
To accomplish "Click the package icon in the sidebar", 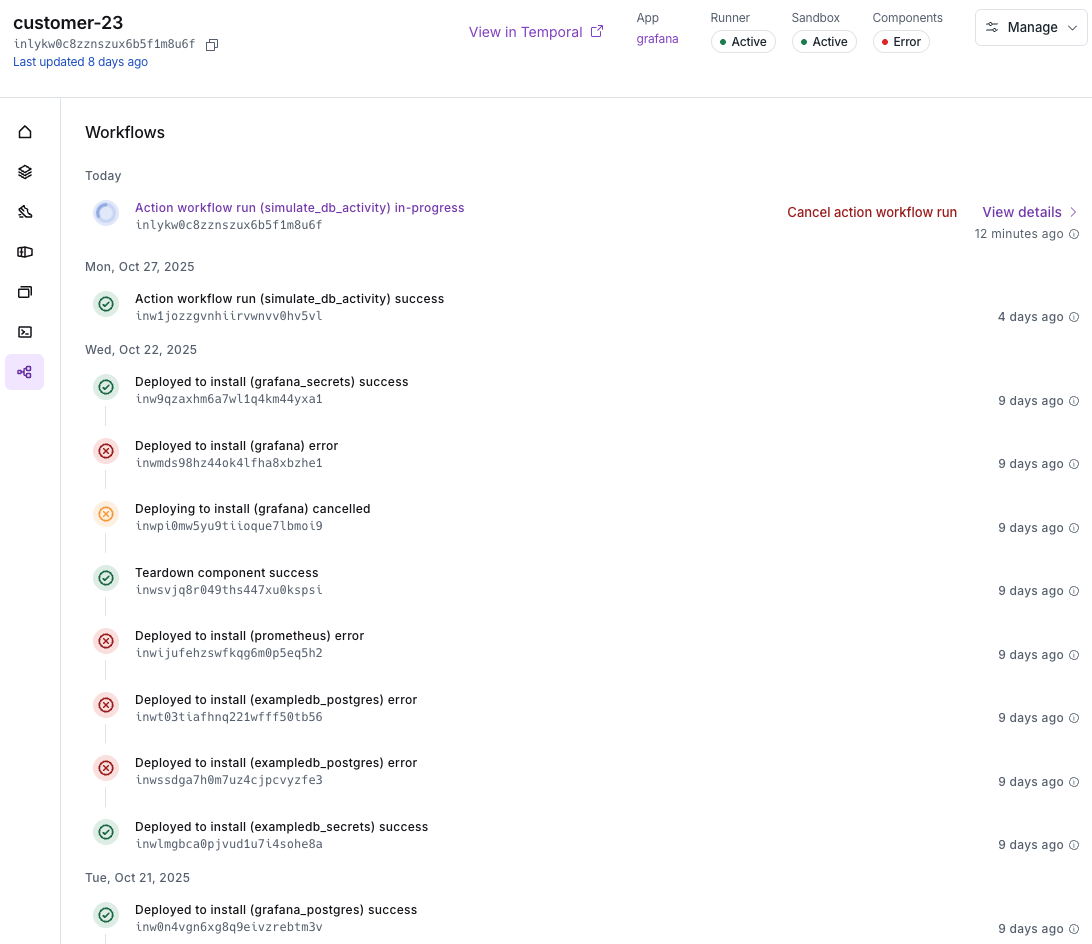I will (24, 251).
